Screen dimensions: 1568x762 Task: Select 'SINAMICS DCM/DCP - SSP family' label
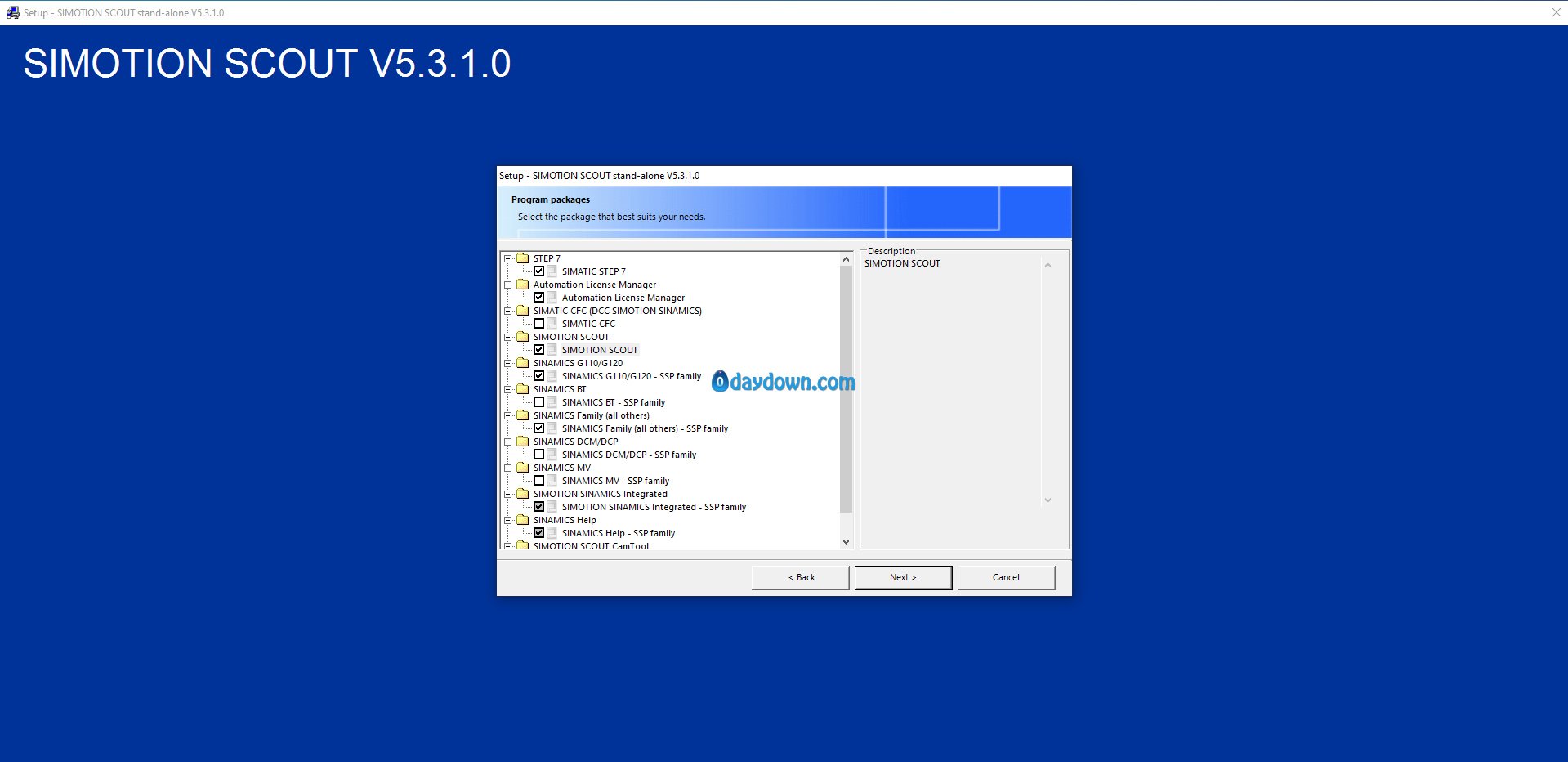tap(629, 455)
